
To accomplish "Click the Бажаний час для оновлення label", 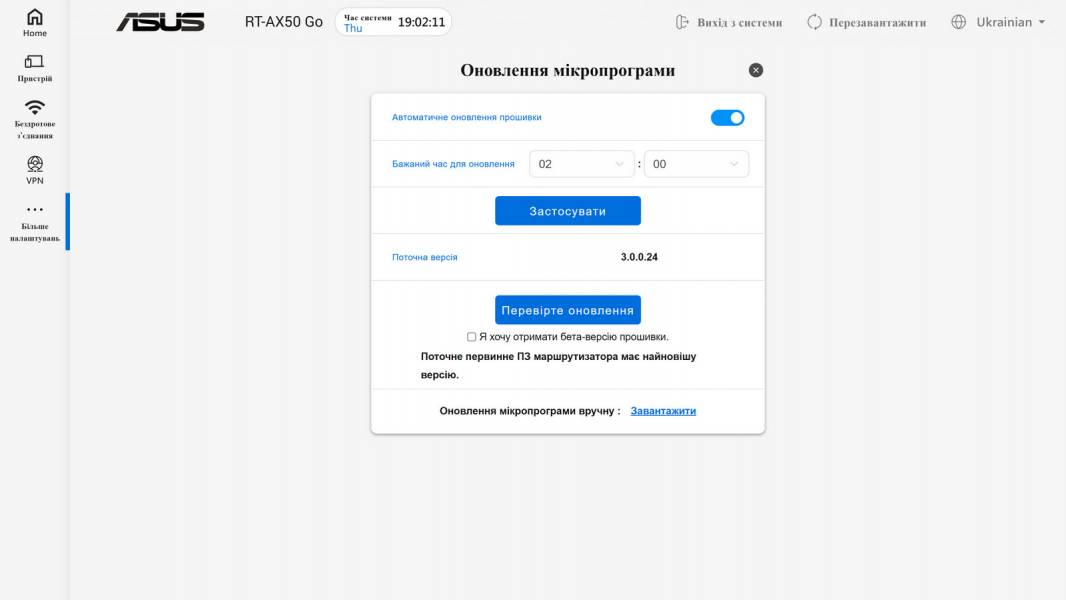I will [453, 164].
